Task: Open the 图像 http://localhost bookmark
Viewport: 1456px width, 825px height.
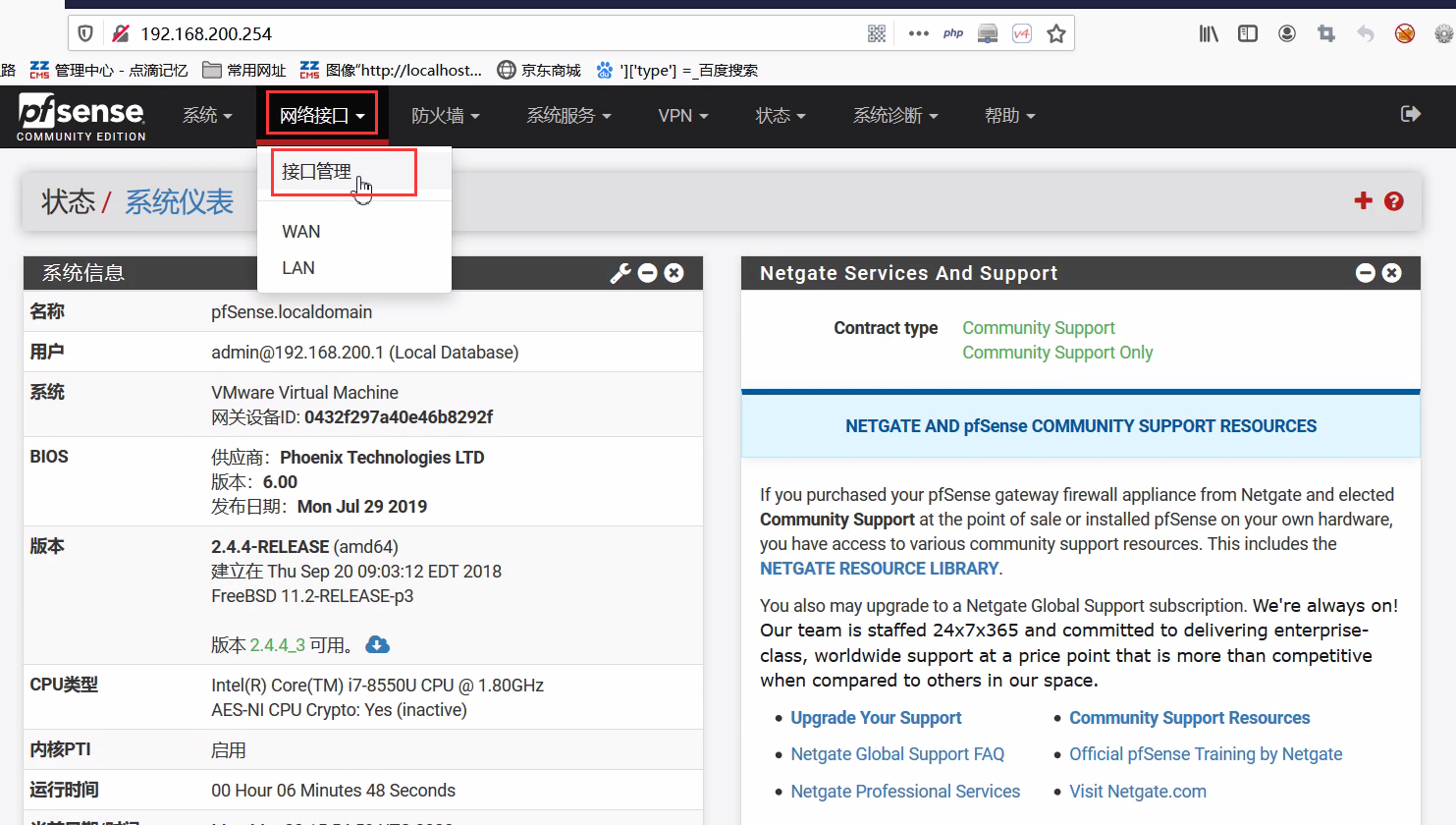Action: tap(391, 70)
